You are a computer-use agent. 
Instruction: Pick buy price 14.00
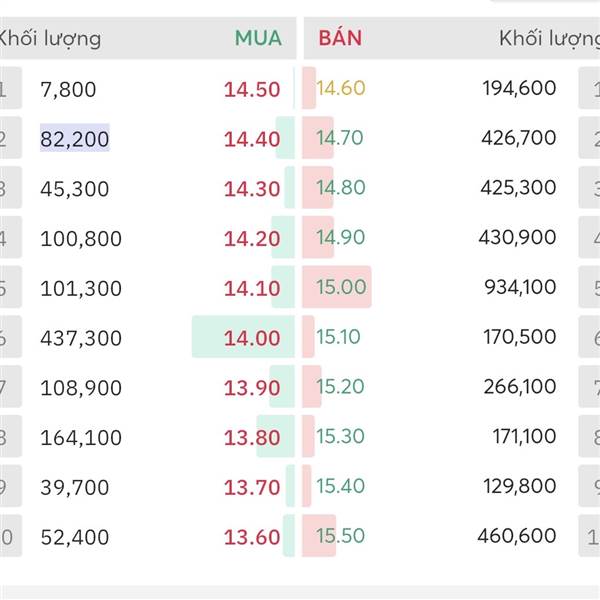pos(252,338)
